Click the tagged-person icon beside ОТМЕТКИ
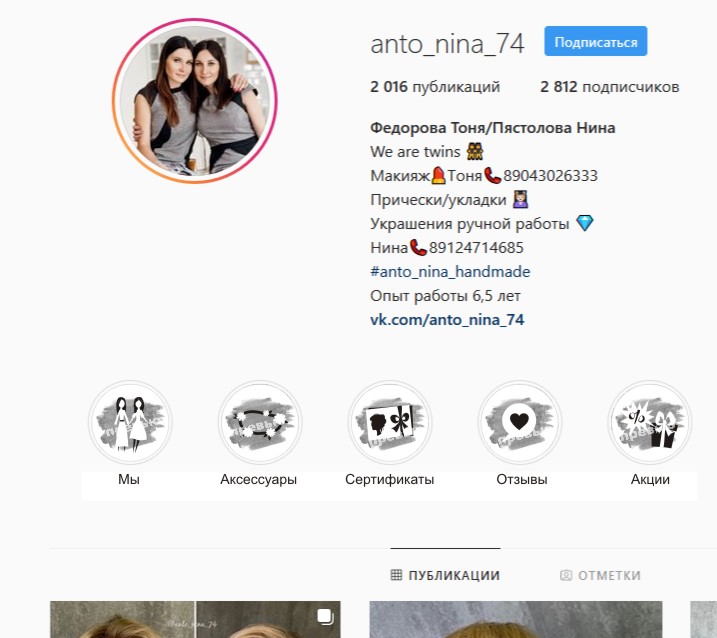 [566, 575]
